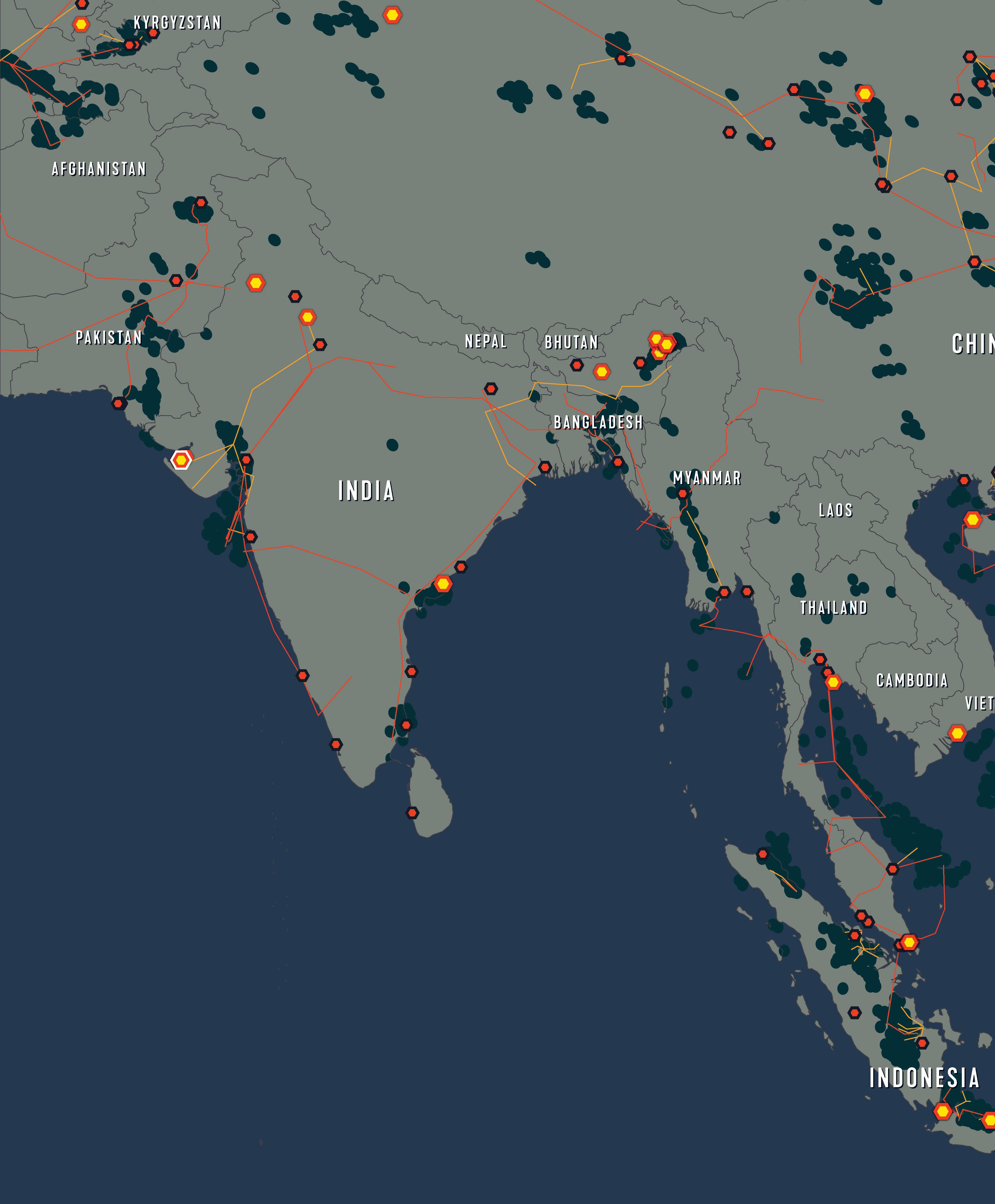Click the yellow hexagon at southern Vietnam's tip
This screenshot has height=1204, width=995.
(957, 732)
